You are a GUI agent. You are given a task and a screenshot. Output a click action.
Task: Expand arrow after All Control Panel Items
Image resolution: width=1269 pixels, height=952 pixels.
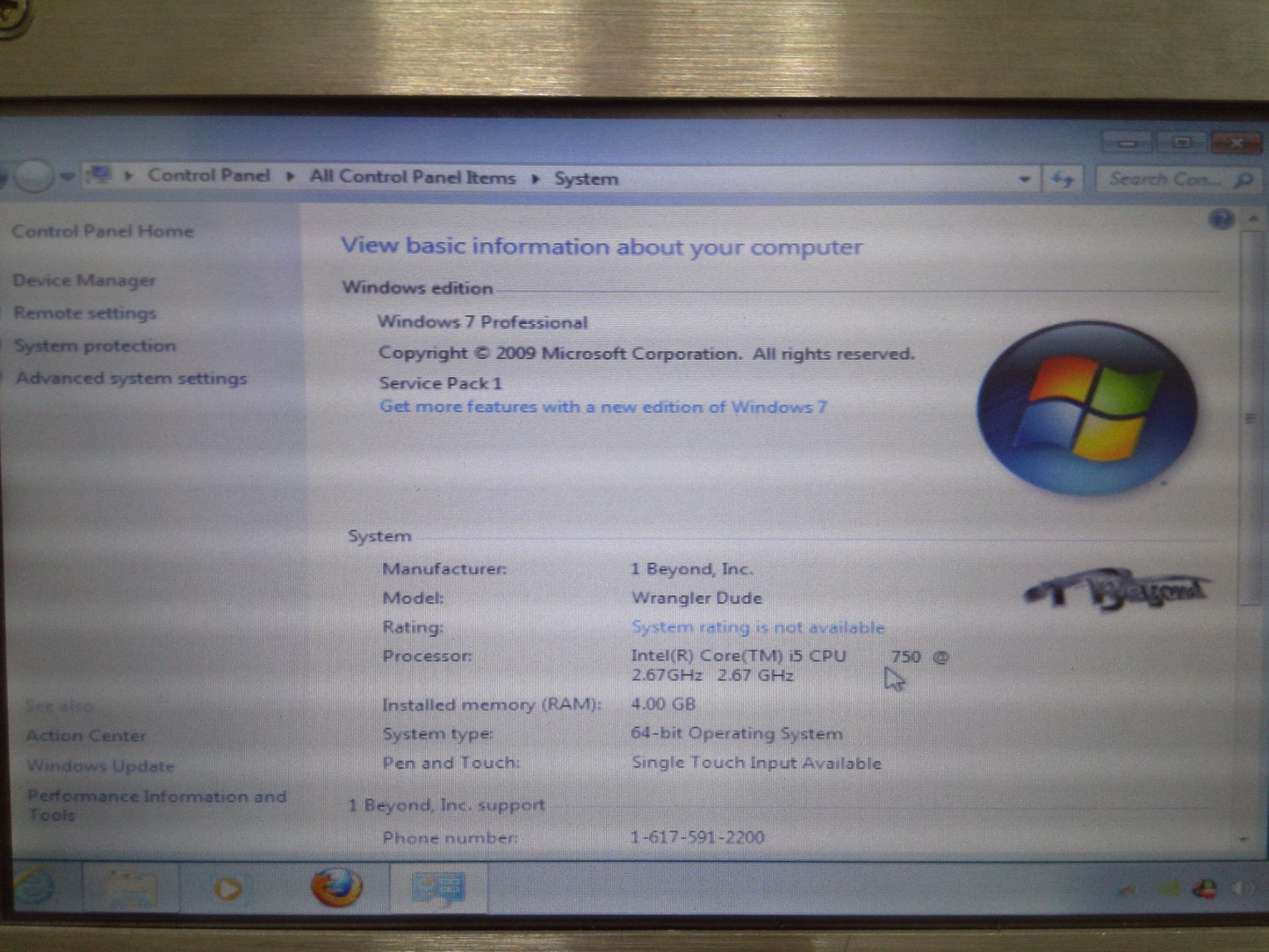point(535,178)
